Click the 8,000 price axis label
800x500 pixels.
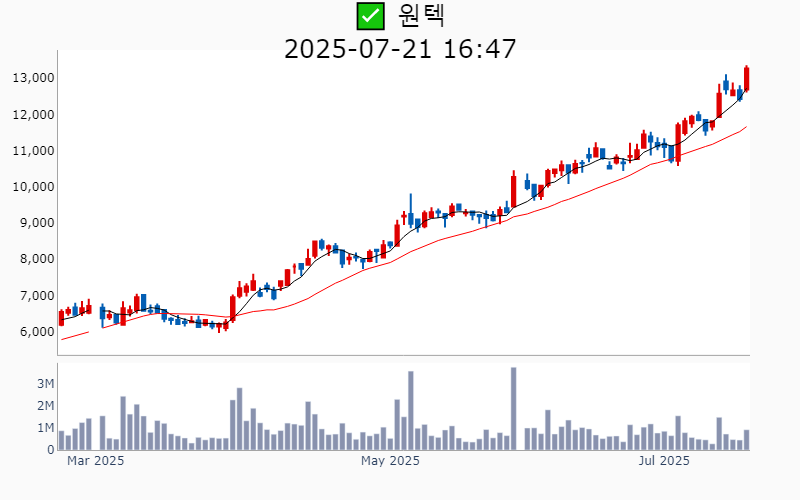click(36, 259)
